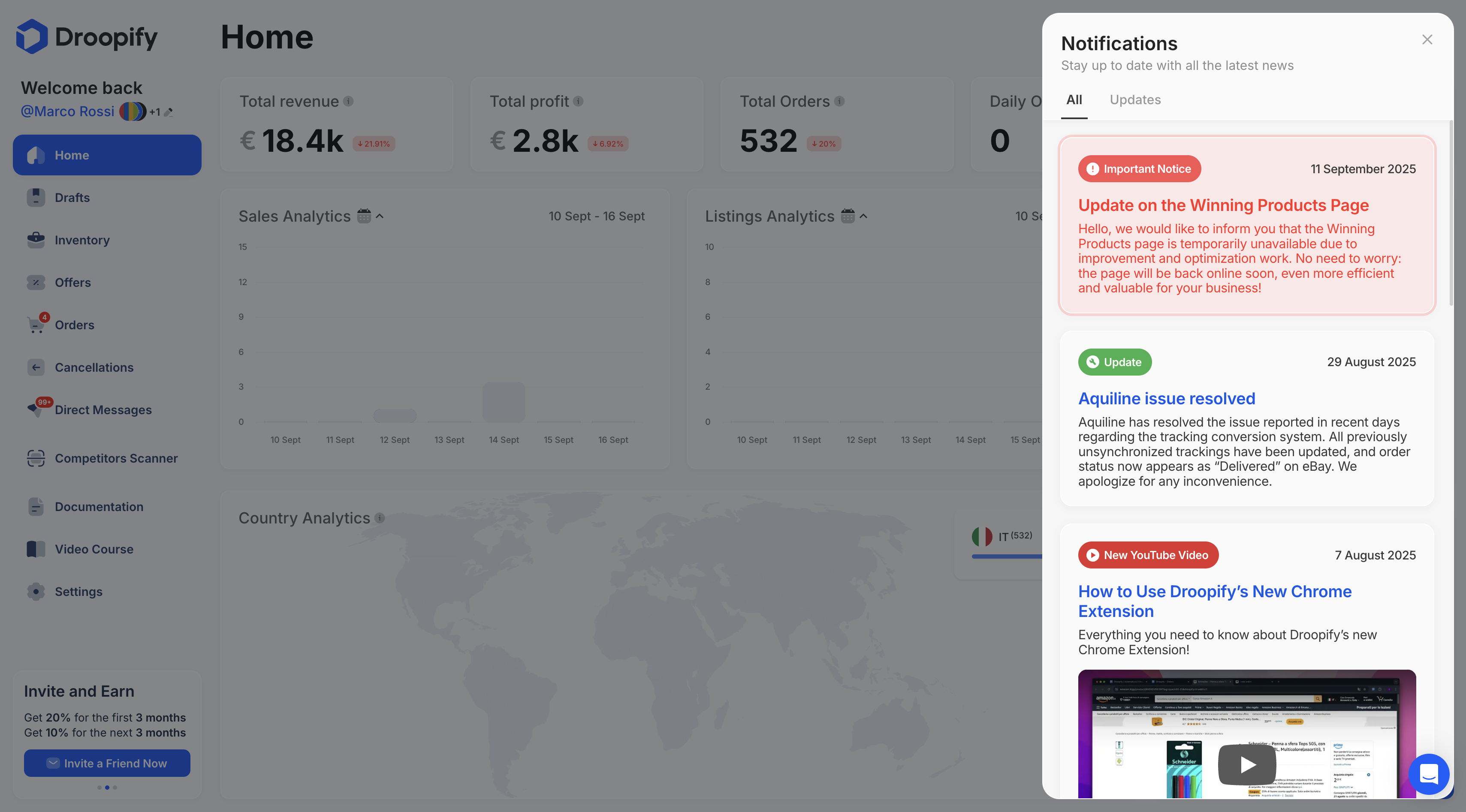Click the Competitors Scanner icon

pos(36,458)
